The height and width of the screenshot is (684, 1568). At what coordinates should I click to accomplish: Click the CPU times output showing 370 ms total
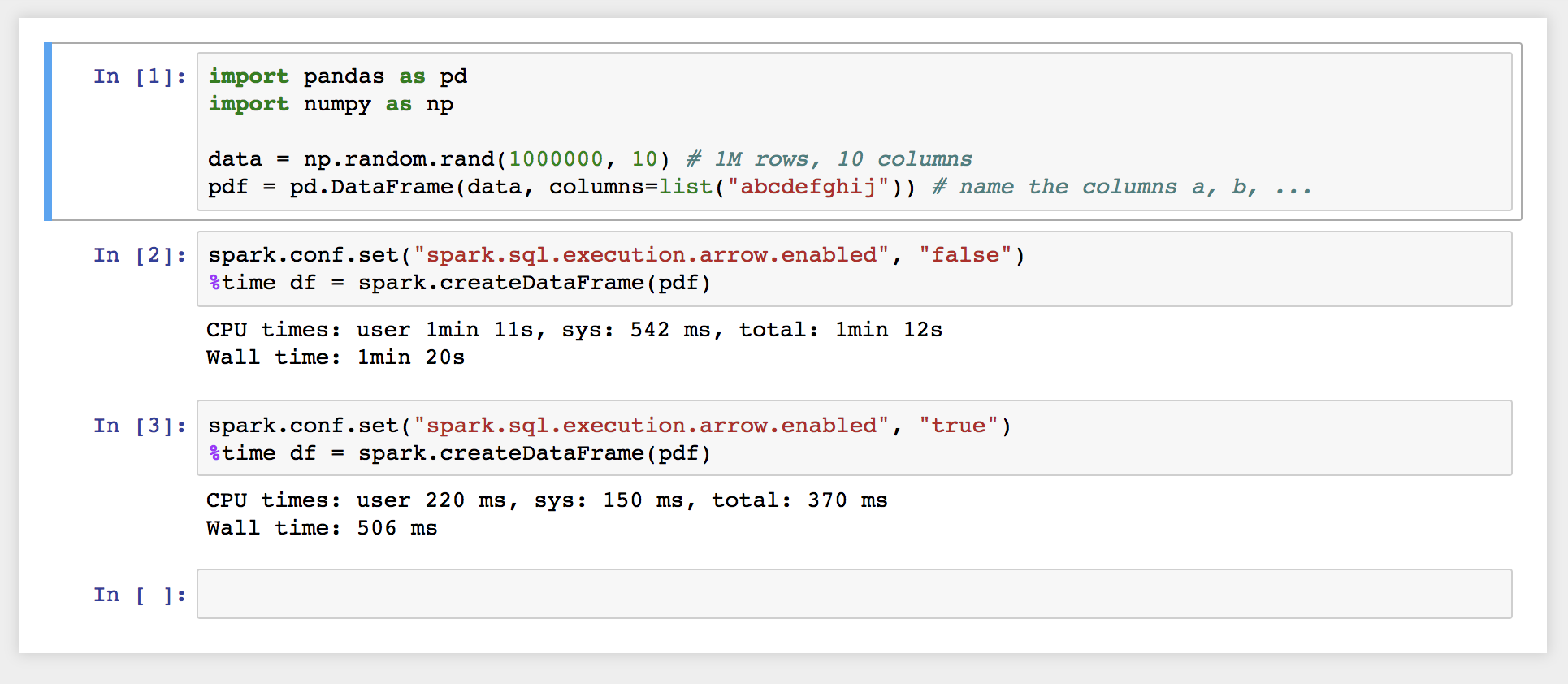[x=546, y=500]
